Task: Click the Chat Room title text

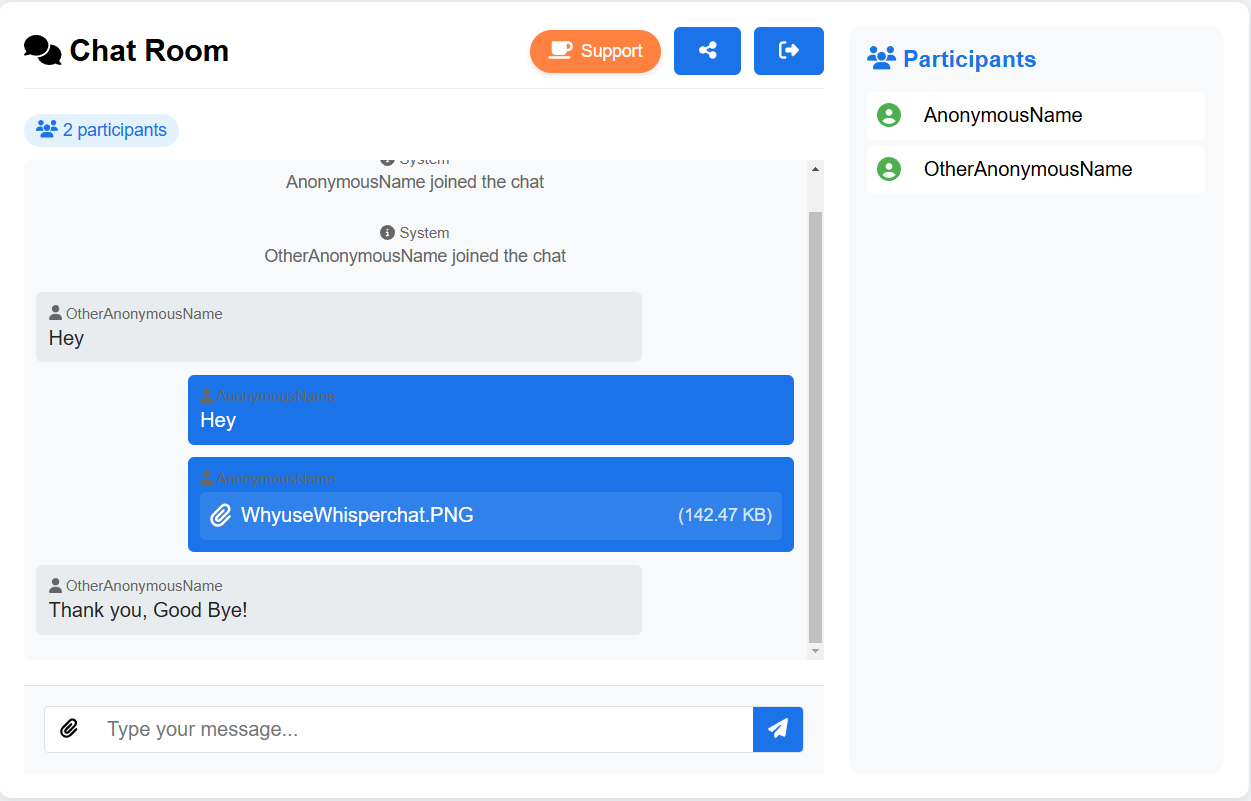Action: [149, 51]
